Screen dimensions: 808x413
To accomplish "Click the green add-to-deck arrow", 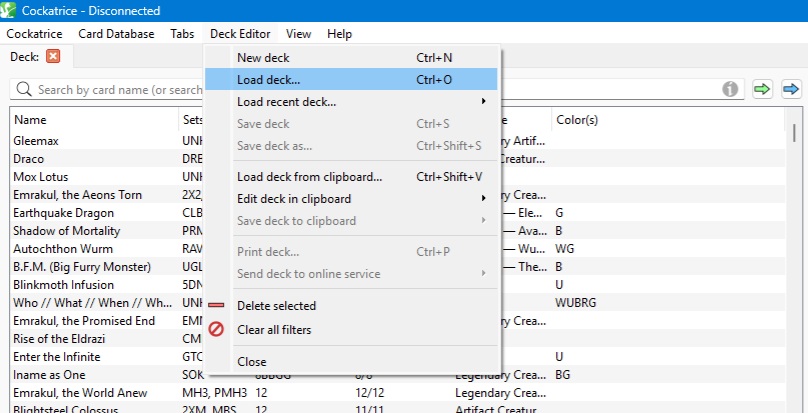I will (763, 89).
